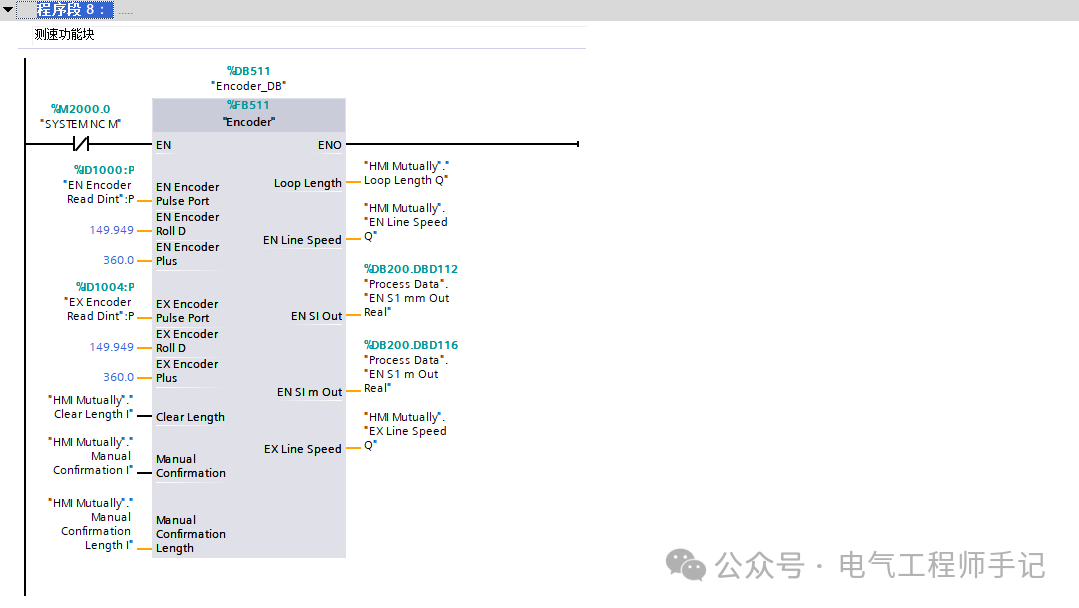
Task: Select the SYSTEM NC M normally-closed contact
Action: tap(81, 144)
